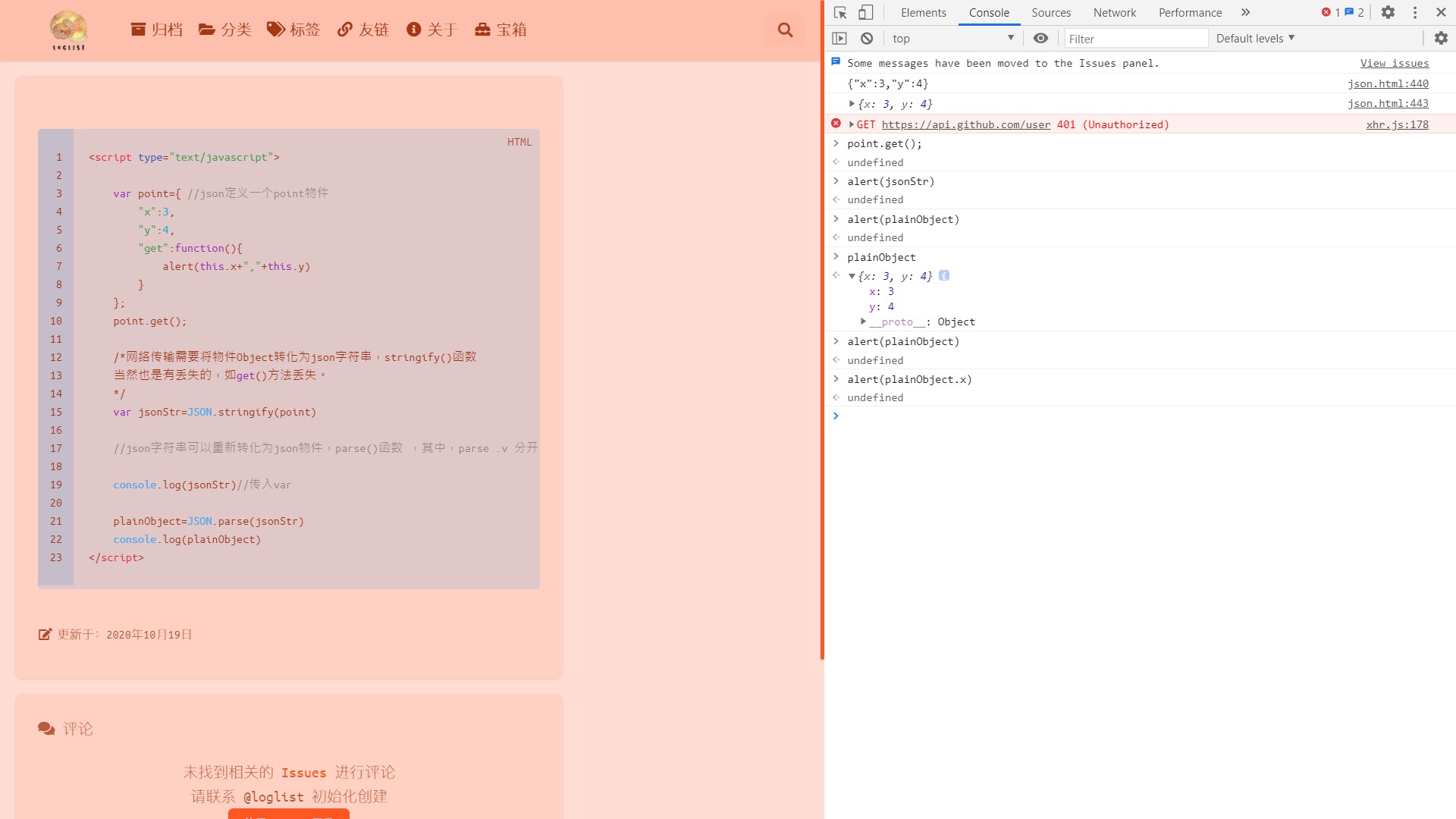
Task: Click the Issues link in comments
Action: tap(303, 772)
